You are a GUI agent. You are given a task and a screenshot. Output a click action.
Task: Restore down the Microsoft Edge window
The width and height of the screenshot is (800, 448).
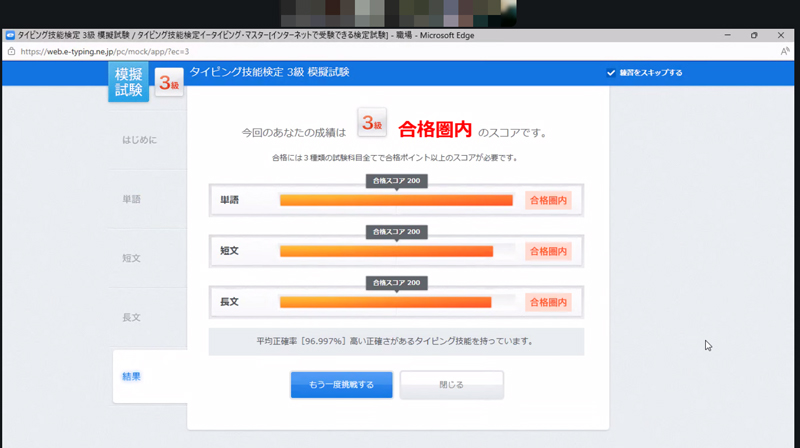pyautogui.click(x=754, y=35)
